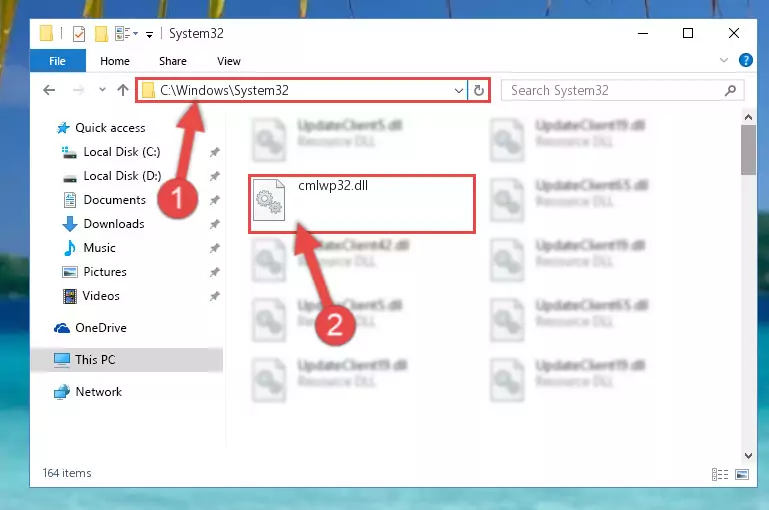Open the File menu
769x510 pixels.
(x=57, y=61)
